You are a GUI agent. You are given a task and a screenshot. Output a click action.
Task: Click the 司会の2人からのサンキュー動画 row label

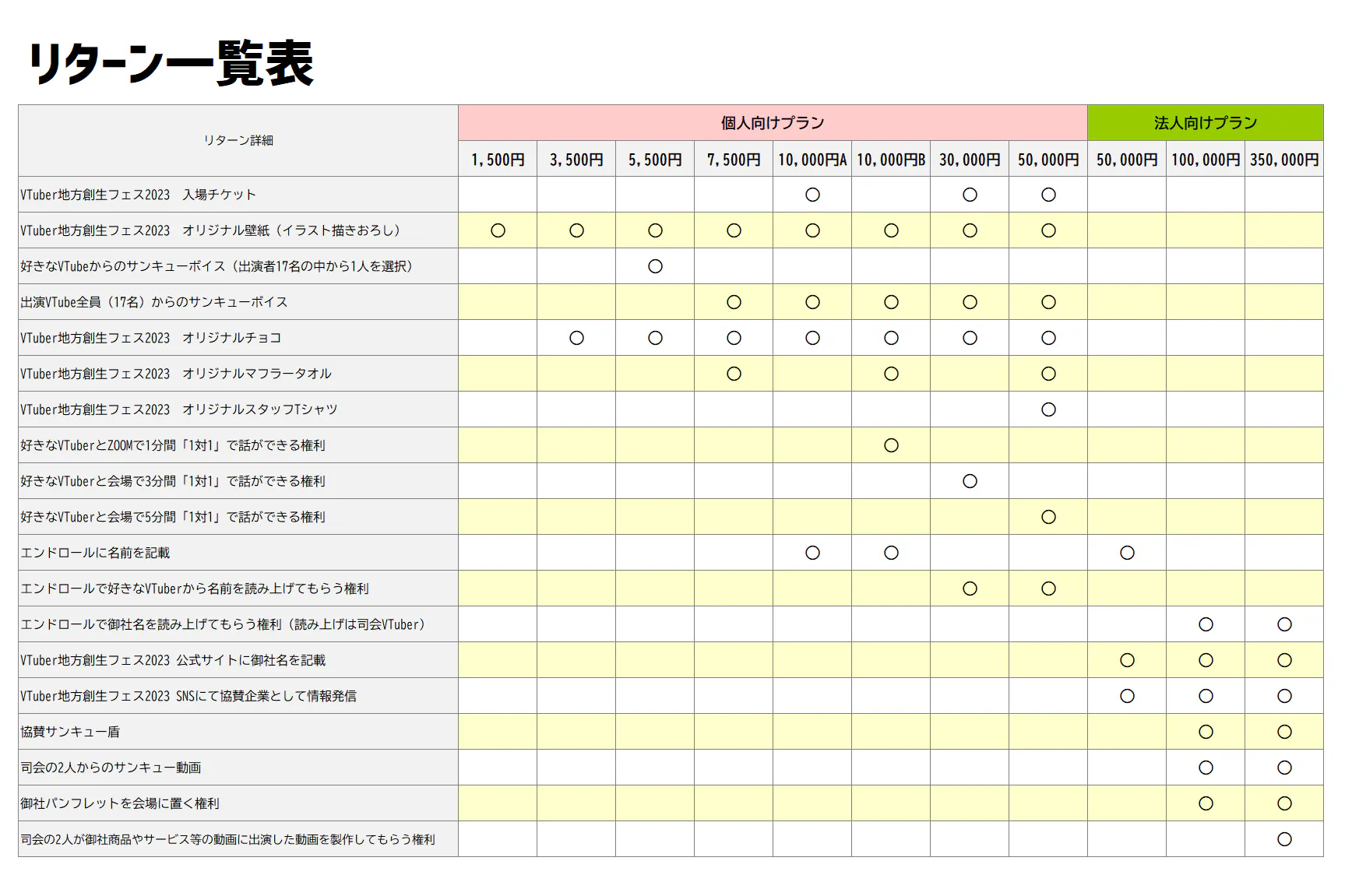pos(111,768)
